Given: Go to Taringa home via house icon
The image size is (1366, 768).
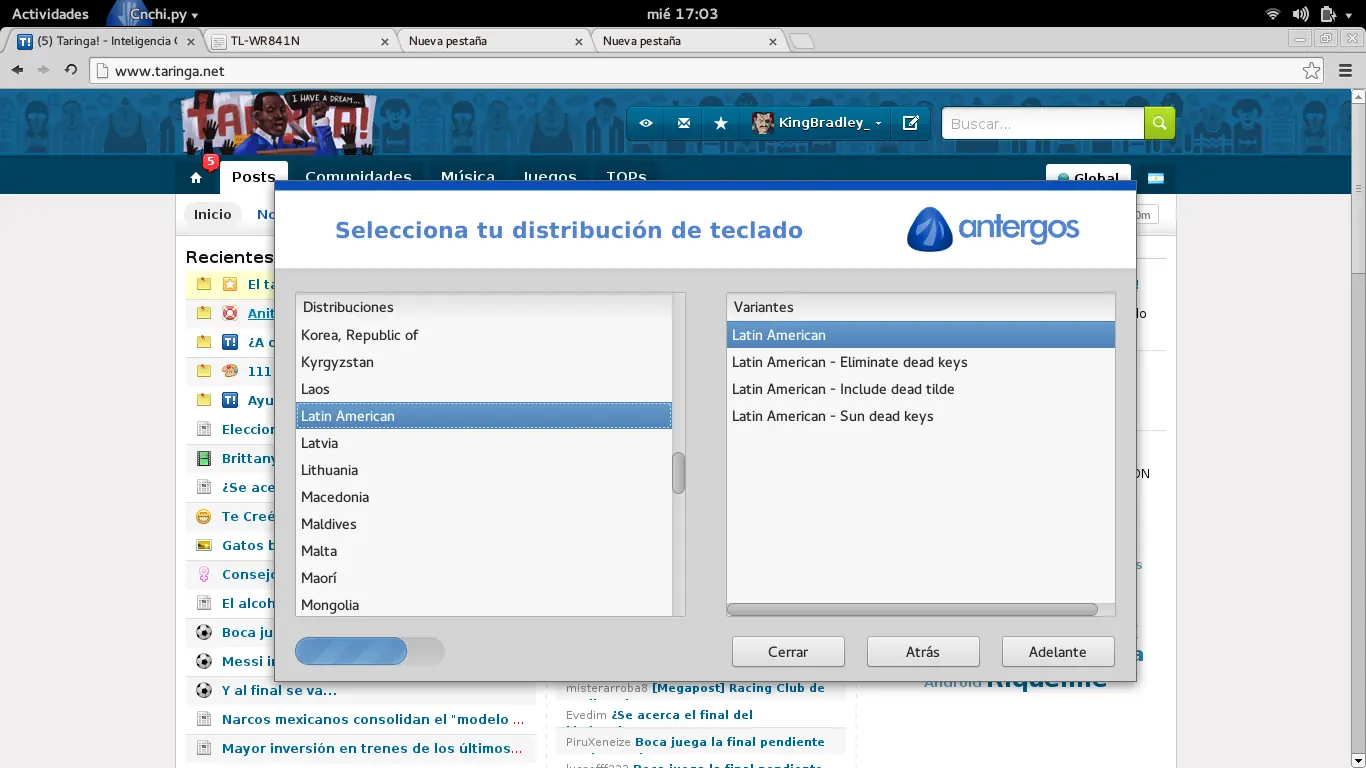Looking at the screenshot, I should coord(196,178).
